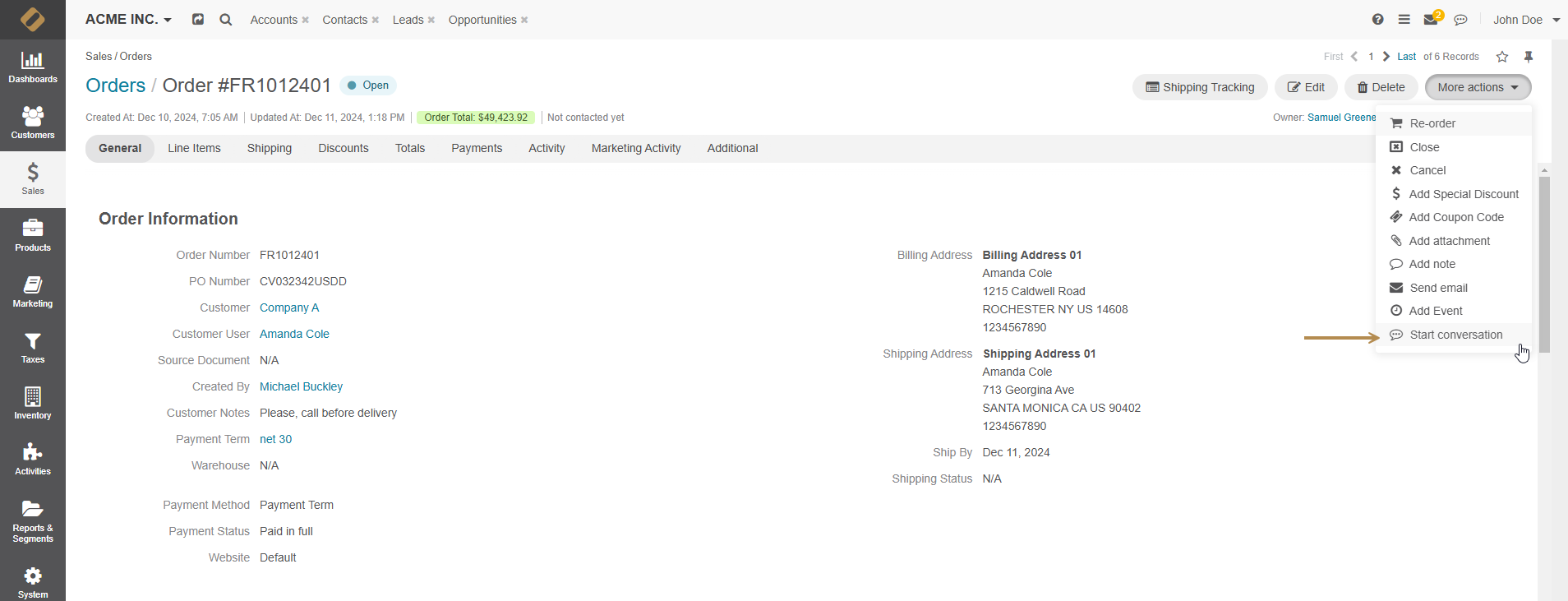This screenshot has height=601, width=1568.
Task: Collapse the More actions dropdown
Action: point(1478,87)
